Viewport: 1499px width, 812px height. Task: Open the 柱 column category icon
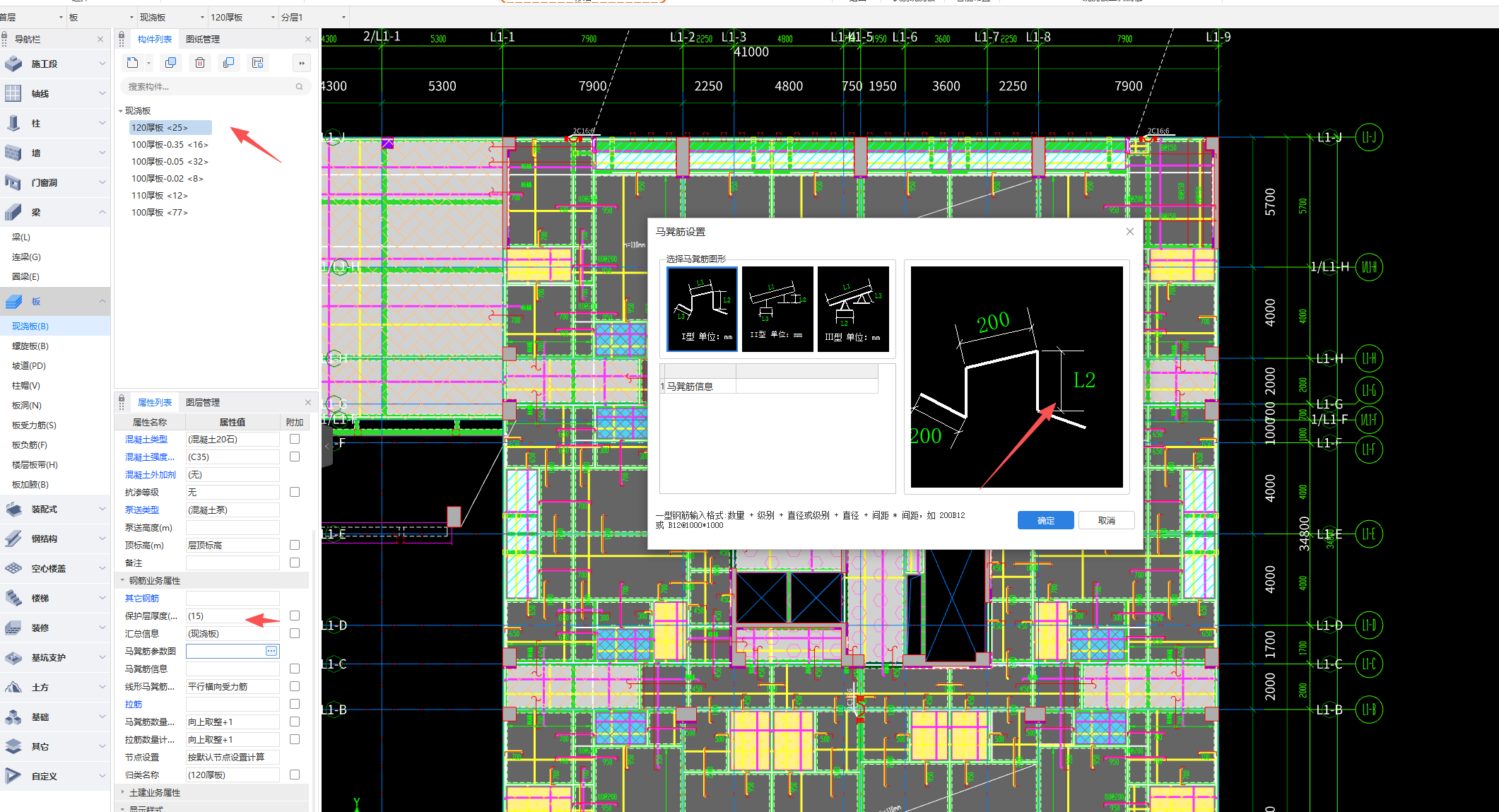[13, 123]
